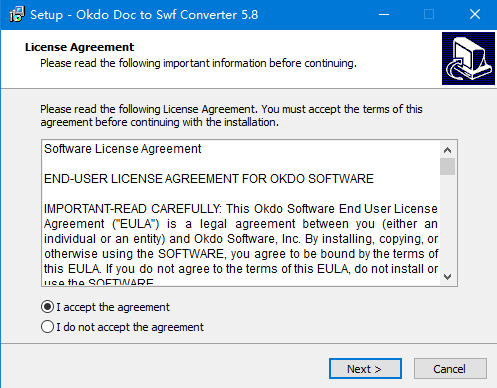Click the license box scroll down arrow
This screenshot has width=497, height=388.
[447, 276]
